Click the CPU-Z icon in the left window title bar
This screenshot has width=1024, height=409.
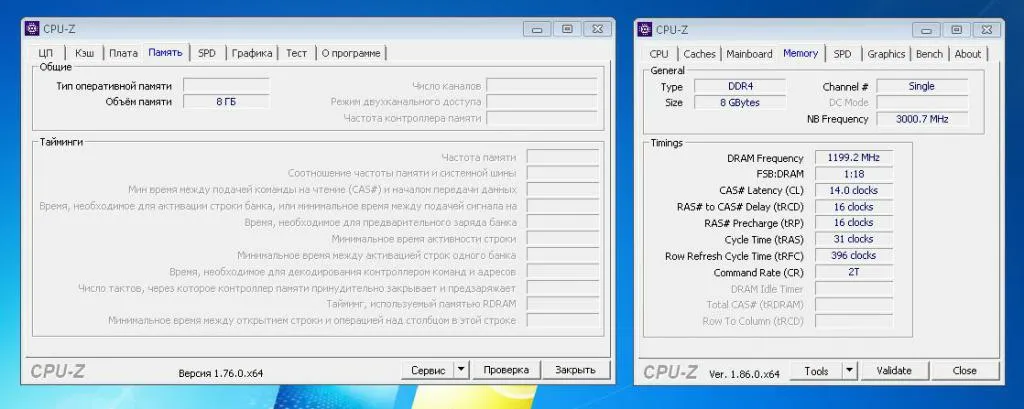point(31,29)
